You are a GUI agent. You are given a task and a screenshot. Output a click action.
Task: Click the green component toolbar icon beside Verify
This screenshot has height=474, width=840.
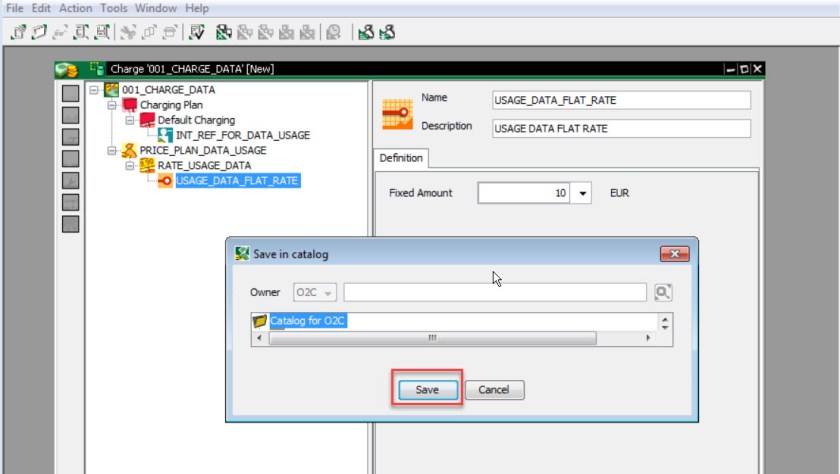coord(223,32)
